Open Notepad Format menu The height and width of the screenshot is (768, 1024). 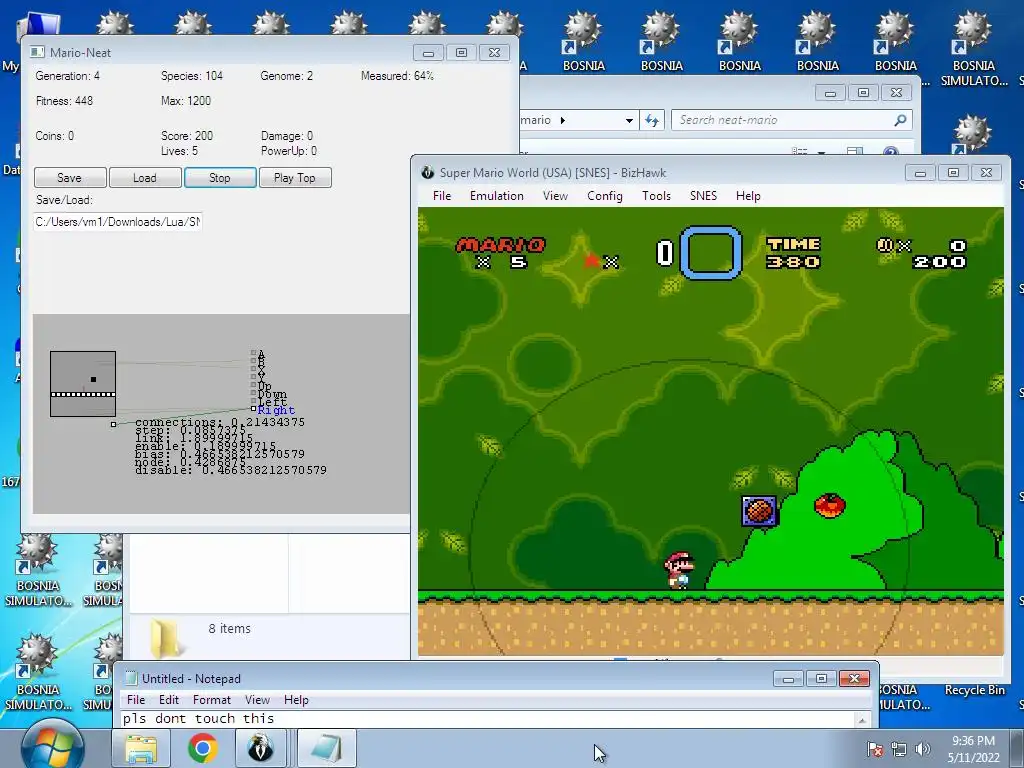pyautogui.click(x=212, y=699)
